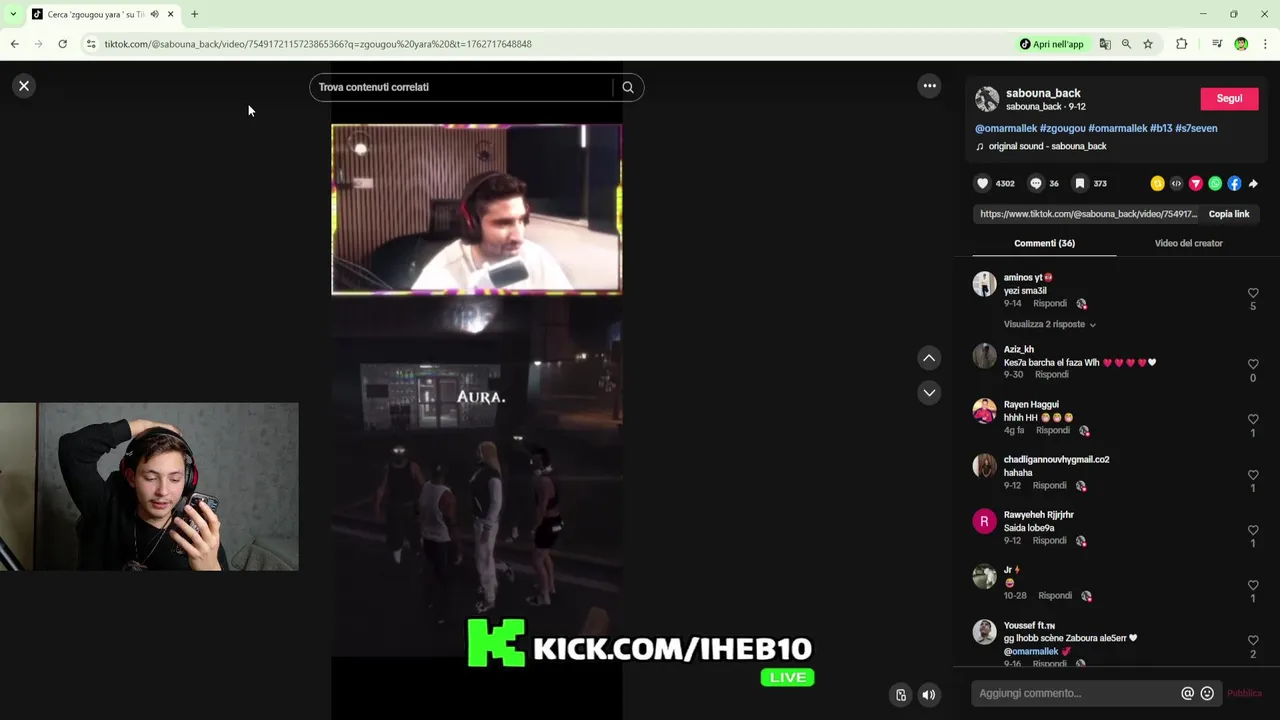Send to friends with red arrow icon
This screenshot has height=720, width=1280.
coord(1195,183)
